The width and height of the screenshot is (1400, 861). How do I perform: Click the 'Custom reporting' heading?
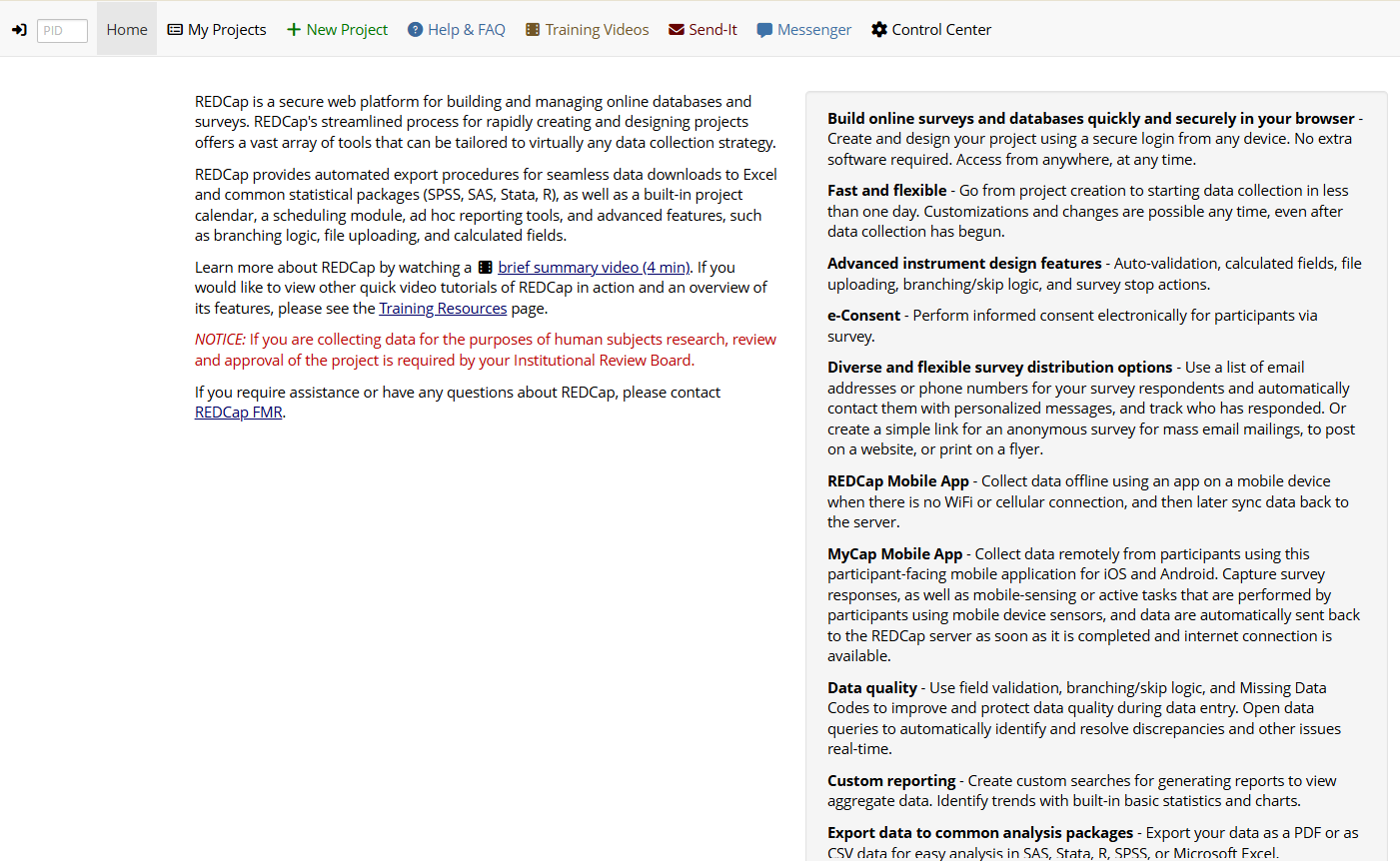click(891, 781)
